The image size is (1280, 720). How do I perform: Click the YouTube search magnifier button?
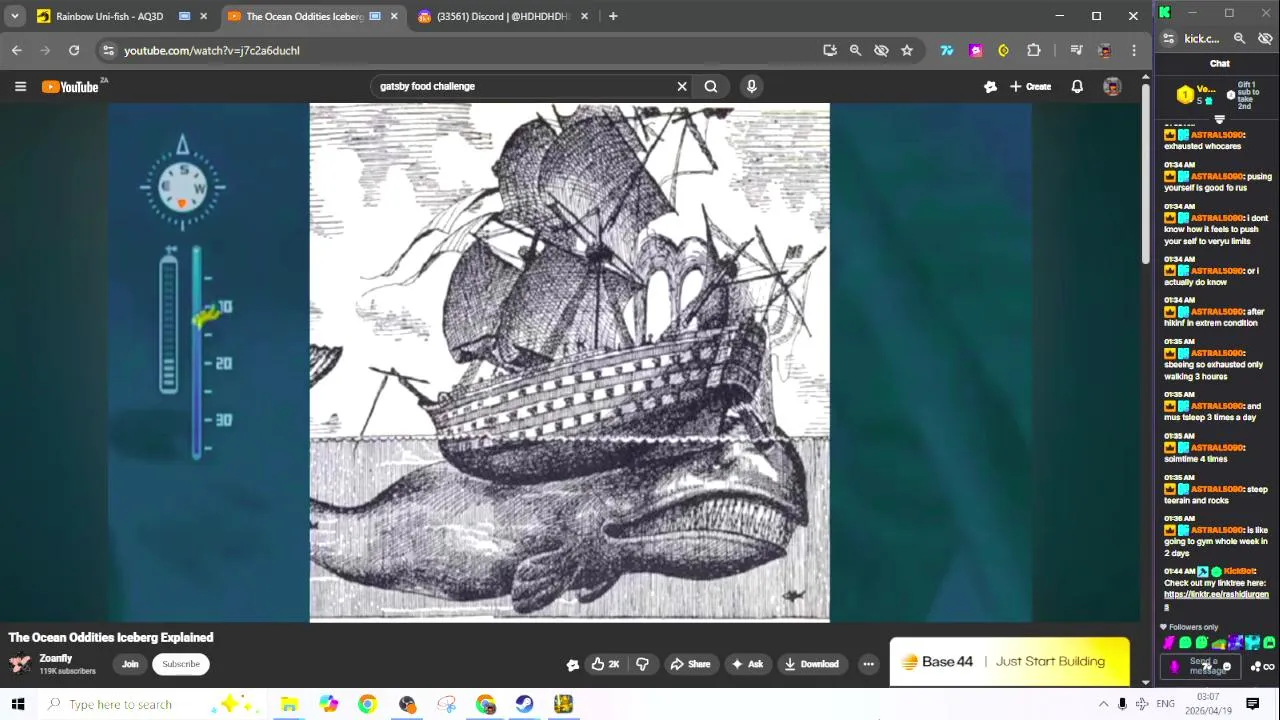coord(711,86)
